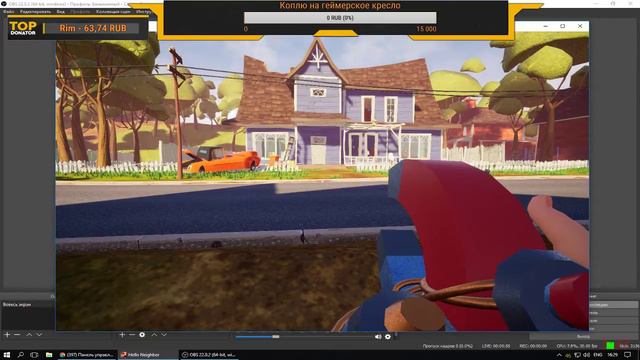Open File Explorer from the taskbar
The width and height of the screenshot is (640, 360).
pyautogui.click(x=49, y=355)
